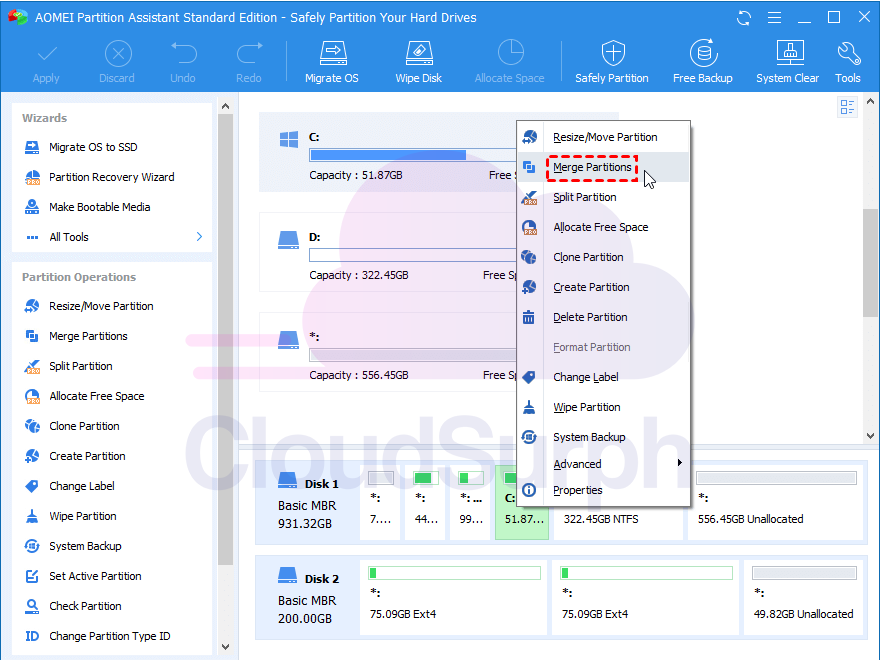
Task: Choose System Backup in context menu
Action: point(603,437)
